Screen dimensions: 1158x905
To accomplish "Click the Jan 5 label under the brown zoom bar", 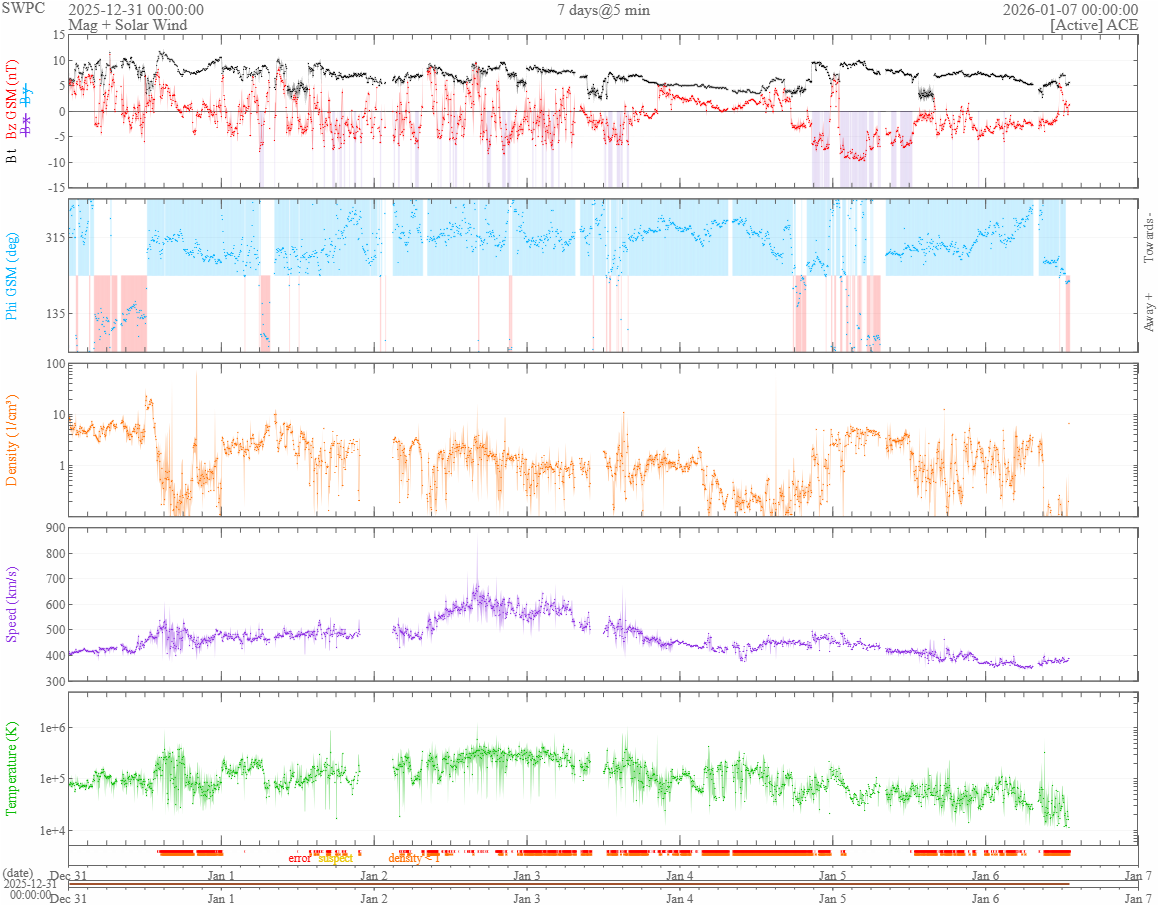I will [x=832, y=898].
